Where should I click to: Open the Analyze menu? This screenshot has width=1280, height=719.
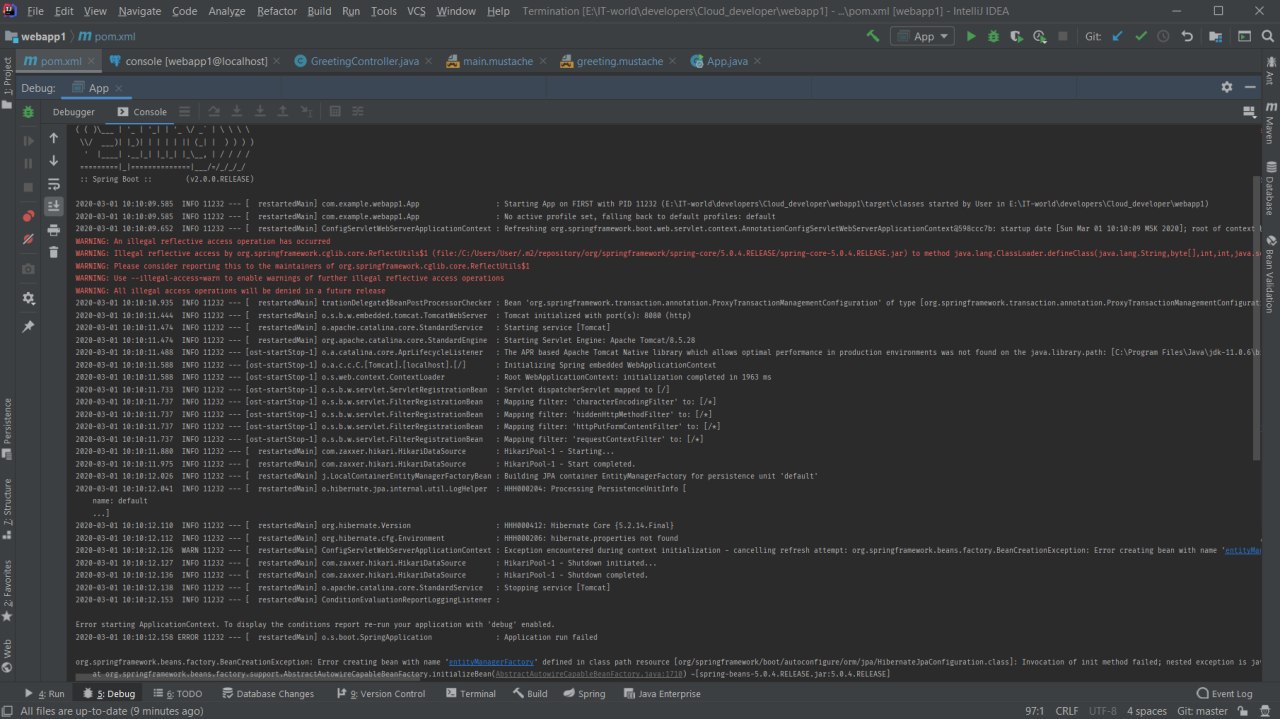click(227, 11)
